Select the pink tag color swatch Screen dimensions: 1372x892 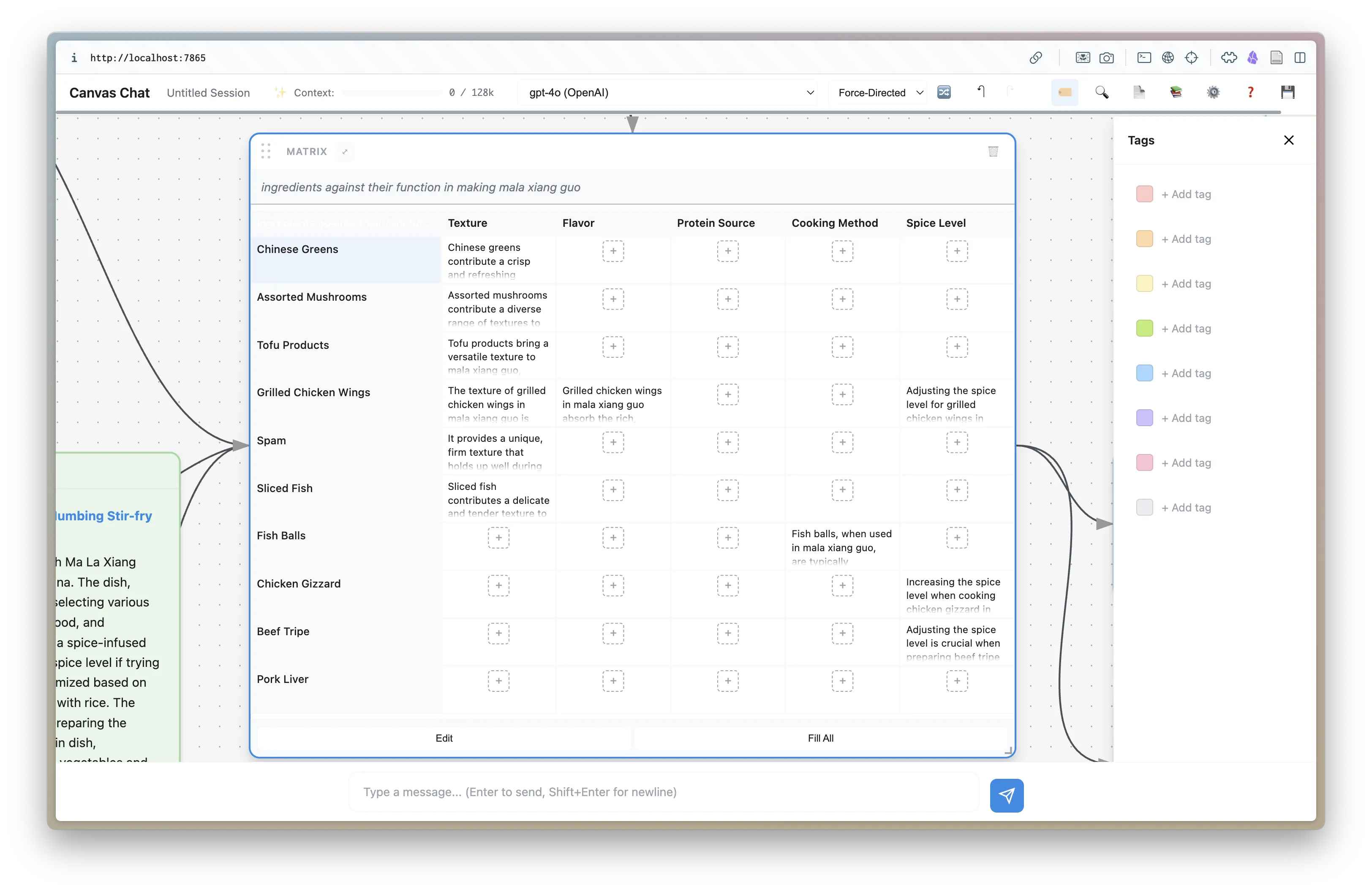(x=1145, y=462)
